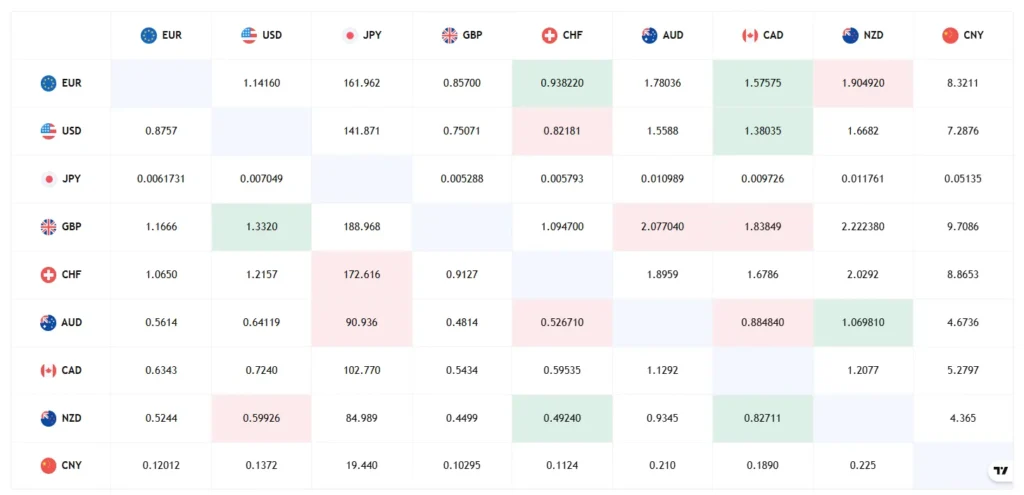The width and height of the screenshot is (1024, 495).
Task: Click the Japan flag icon in header row
Action: click(349, 35)
